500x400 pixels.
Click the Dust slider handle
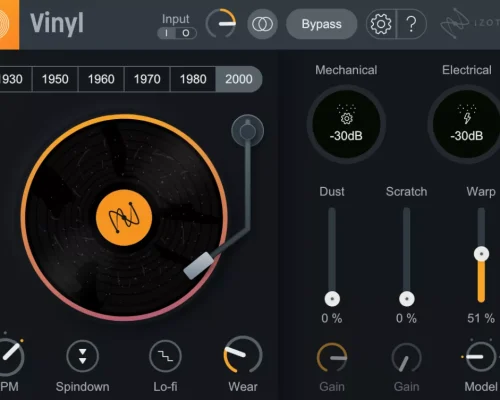(x=332, y=299)
